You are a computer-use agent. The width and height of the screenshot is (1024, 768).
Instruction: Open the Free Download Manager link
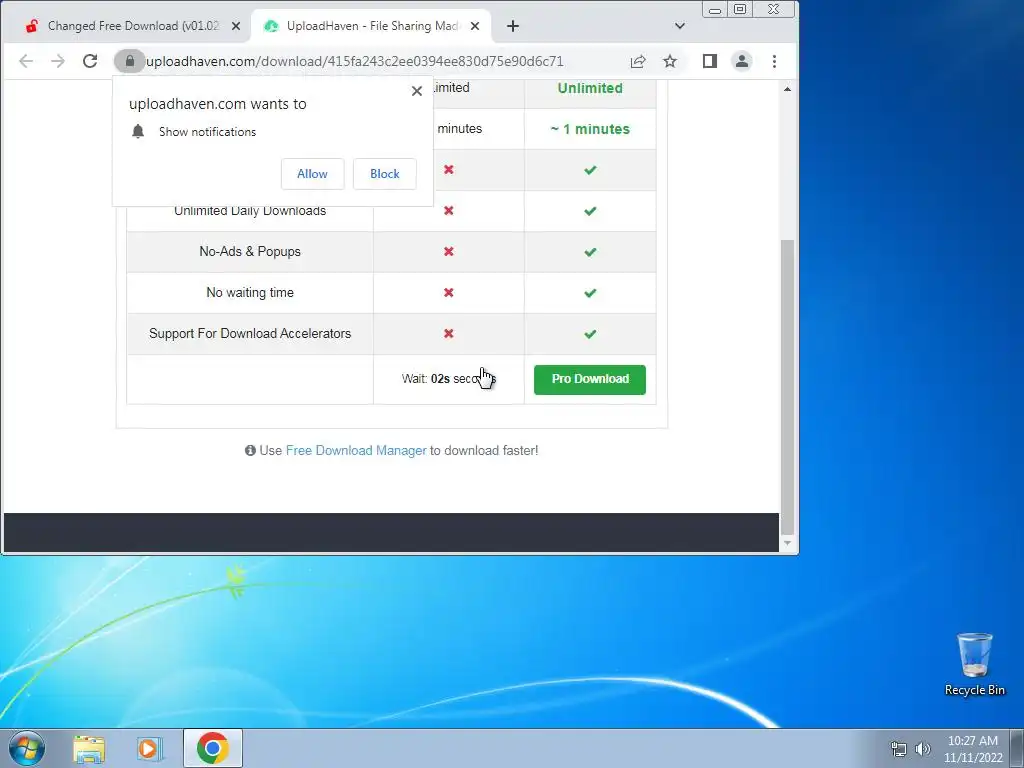tap(356, 451)
